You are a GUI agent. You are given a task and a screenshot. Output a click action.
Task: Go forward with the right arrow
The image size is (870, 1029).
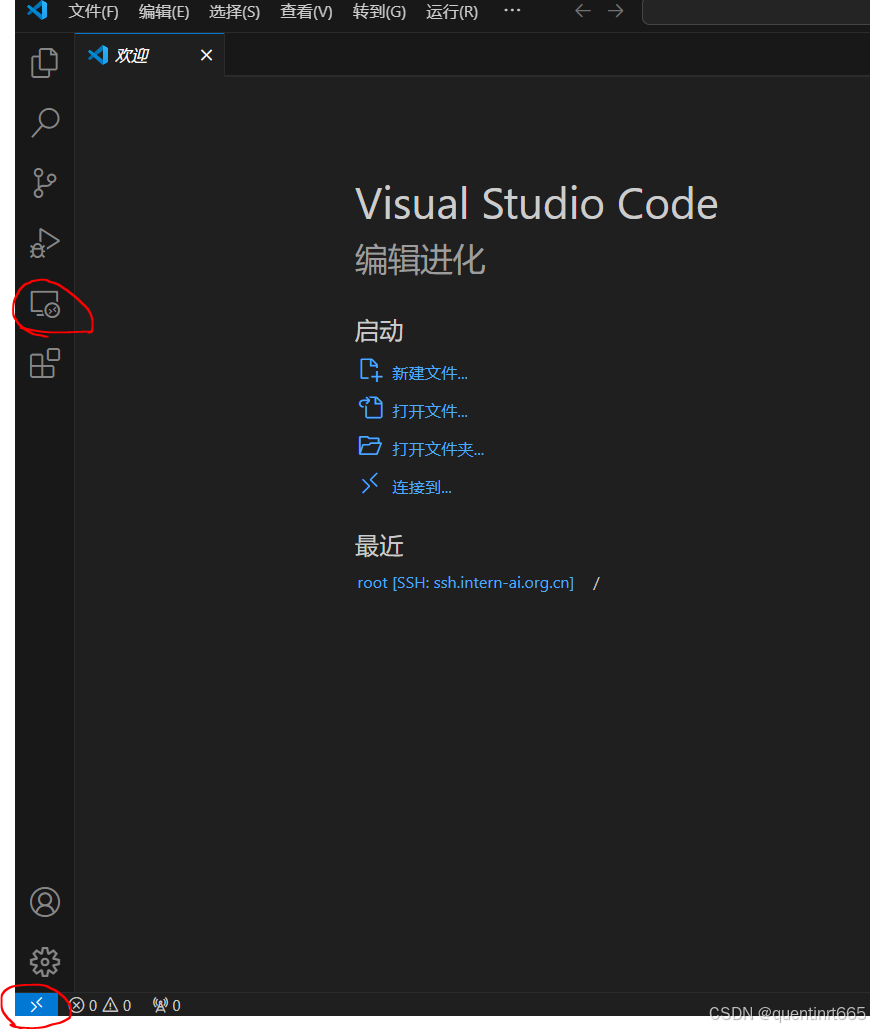(x=615, y=11)
